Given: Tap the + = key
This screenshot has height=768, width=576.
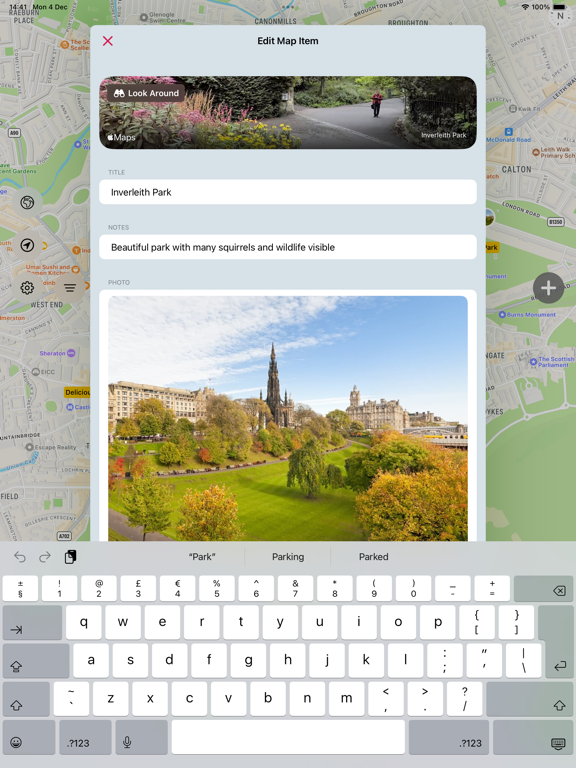Looking at the screenshot, I should pos(492,588).
